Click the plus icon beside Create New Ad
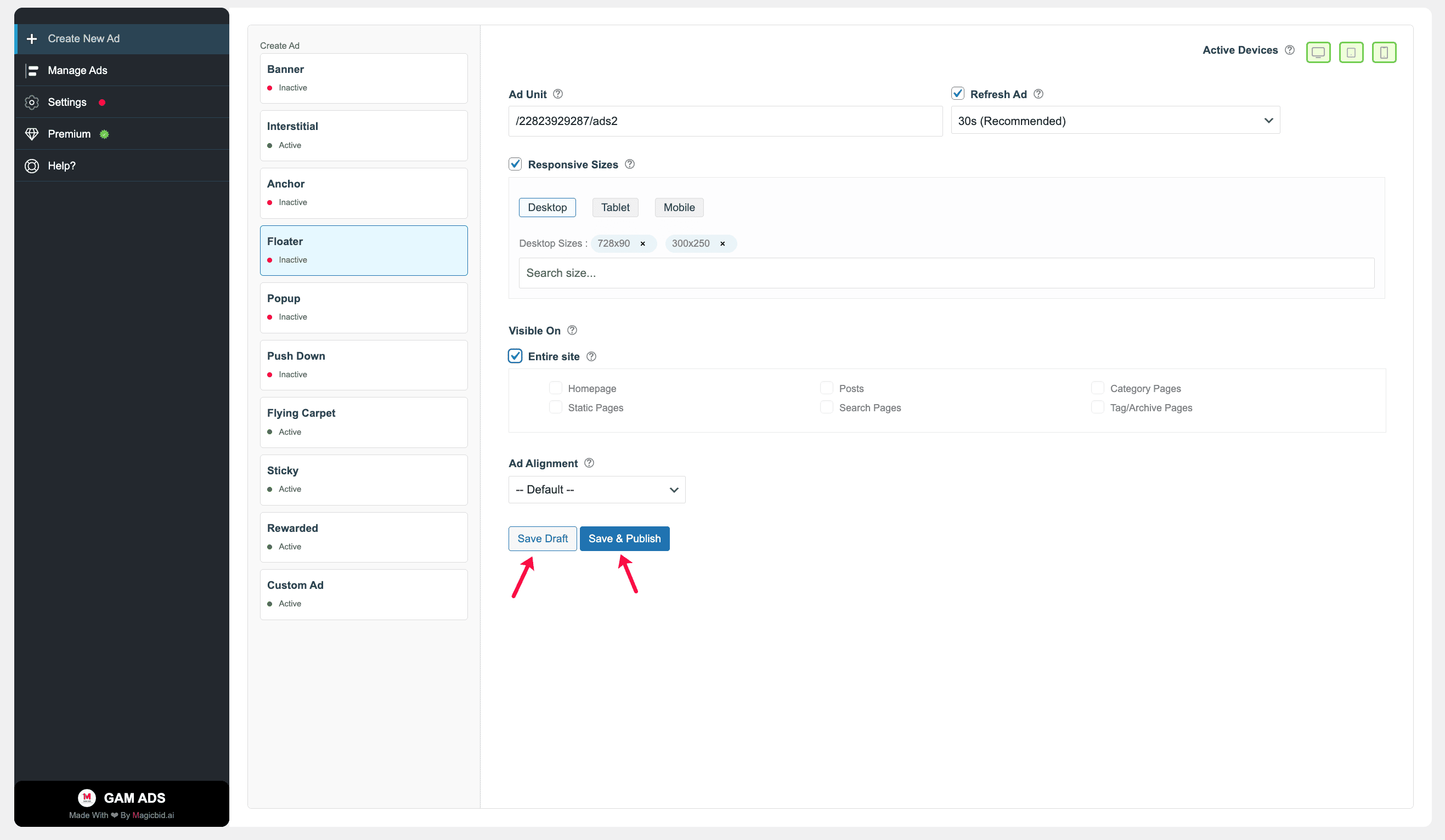 32,39
